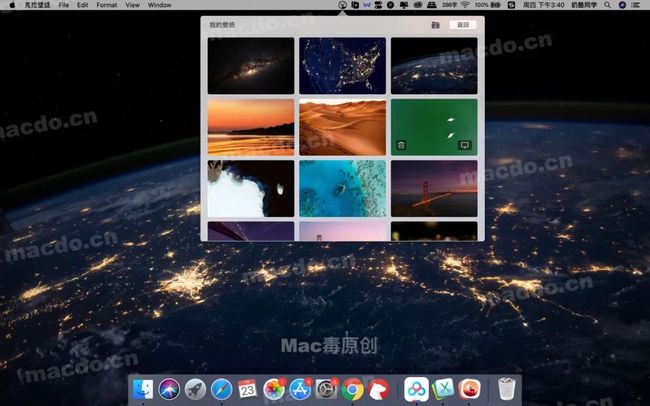Open Safari from the Dock
Image resolution: width=650 pixels, height=406 pixels.
(221, 389)
